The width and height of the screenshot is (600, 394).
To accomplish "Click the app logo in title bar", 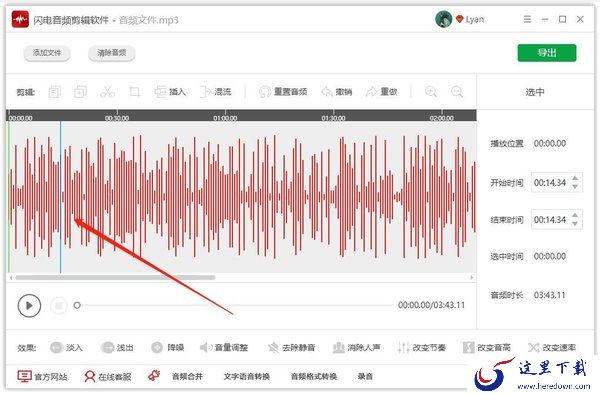I will tap(20, 19).
